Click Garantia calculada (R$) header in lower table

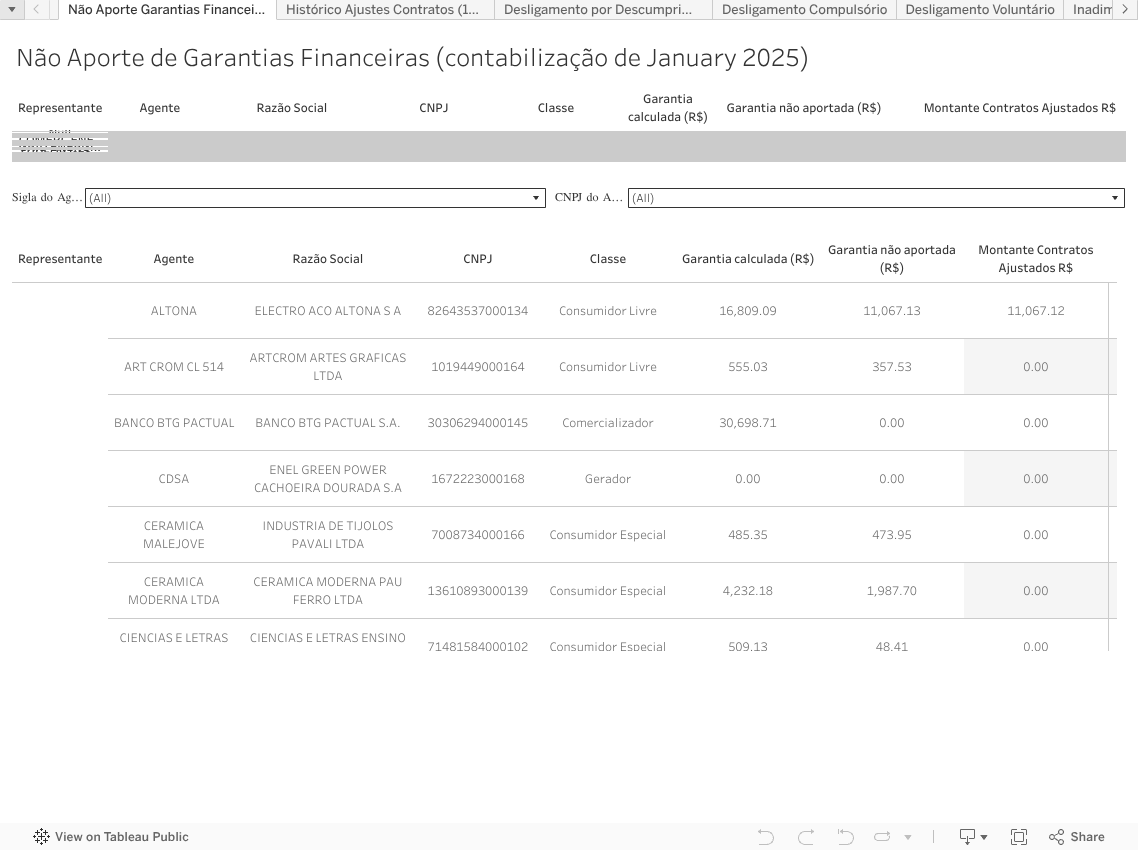[748, 258]
